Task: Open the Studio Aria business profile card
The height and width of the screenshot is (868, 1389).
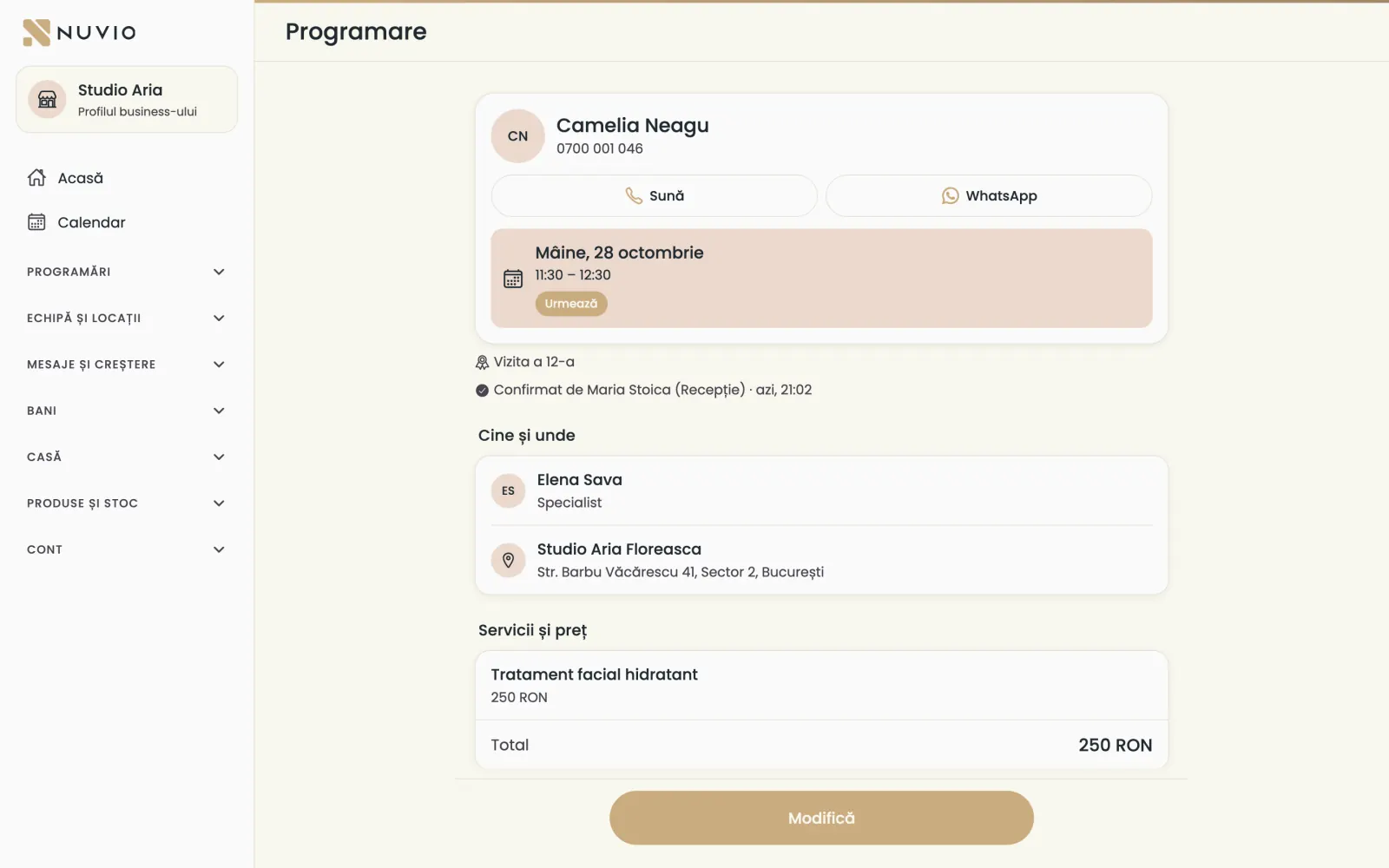Action: [127, 100]
